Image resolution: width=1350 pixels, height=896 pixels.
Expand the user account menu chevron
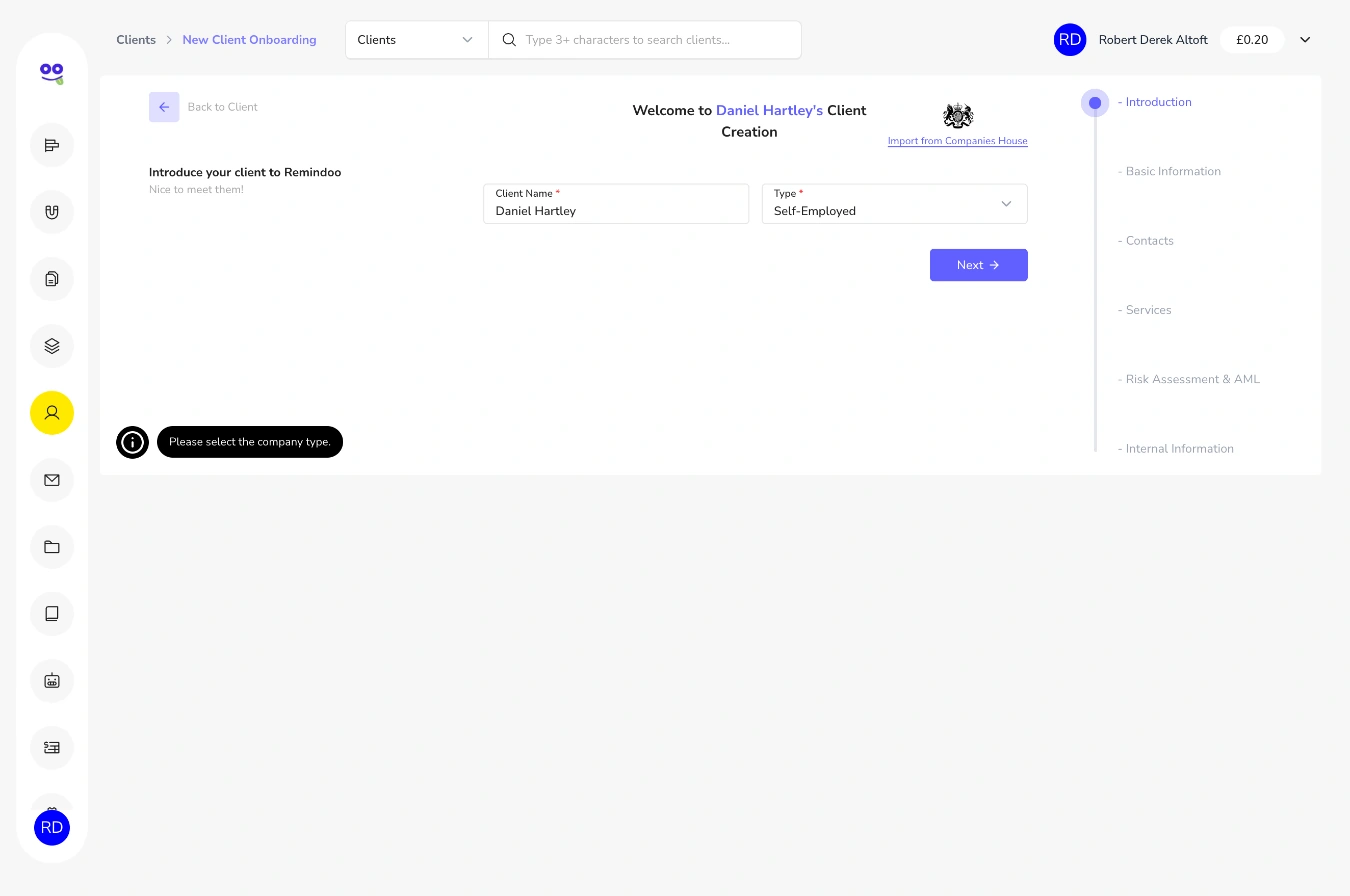pyautogui.click(x=1305, y=40)
